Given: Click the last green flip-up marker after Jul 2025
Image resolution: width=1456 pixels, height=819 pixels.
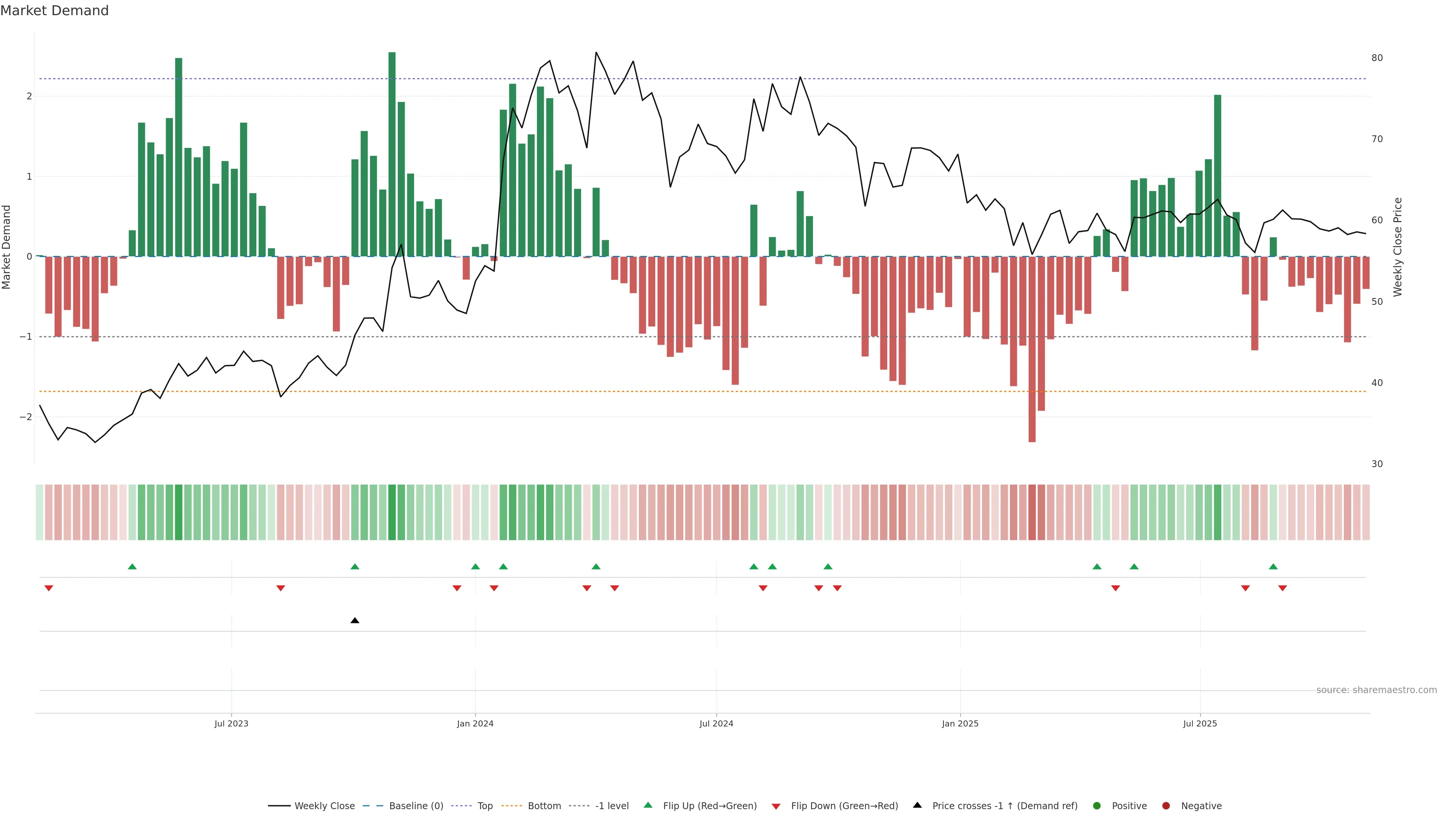Looking at the screenshot, I should [x=1273, y=566].
